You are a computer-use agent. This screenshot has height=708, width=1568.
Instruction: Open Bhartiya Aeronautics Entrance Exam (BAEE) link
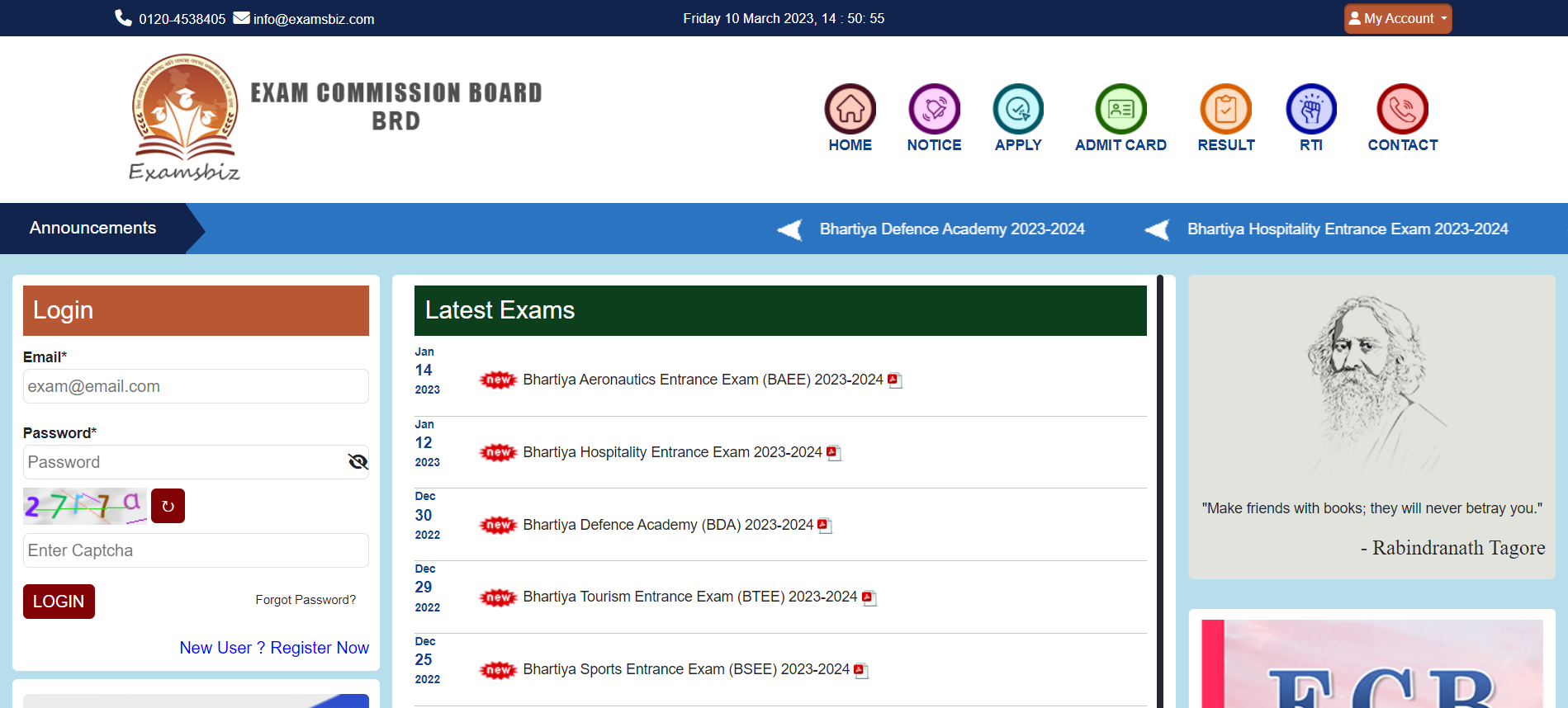pyautogui.click(x=703, y=380)
